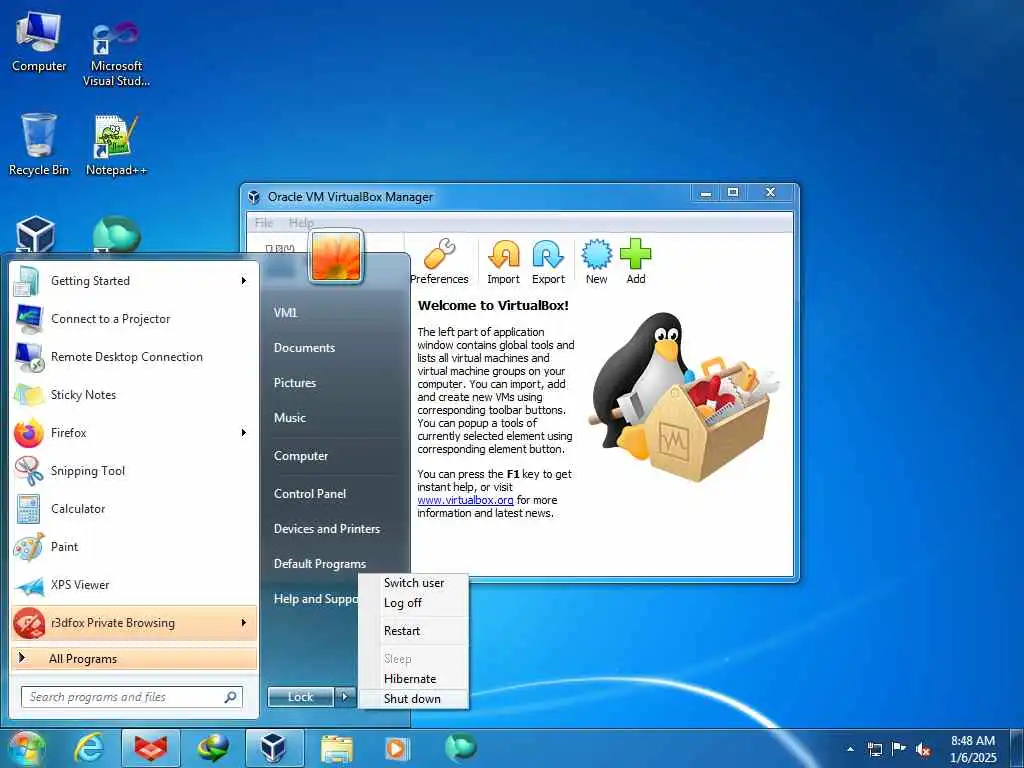Select Hibernate from the power menu
This screenshot has width=1024, height=768.
(x=413, y=679)
